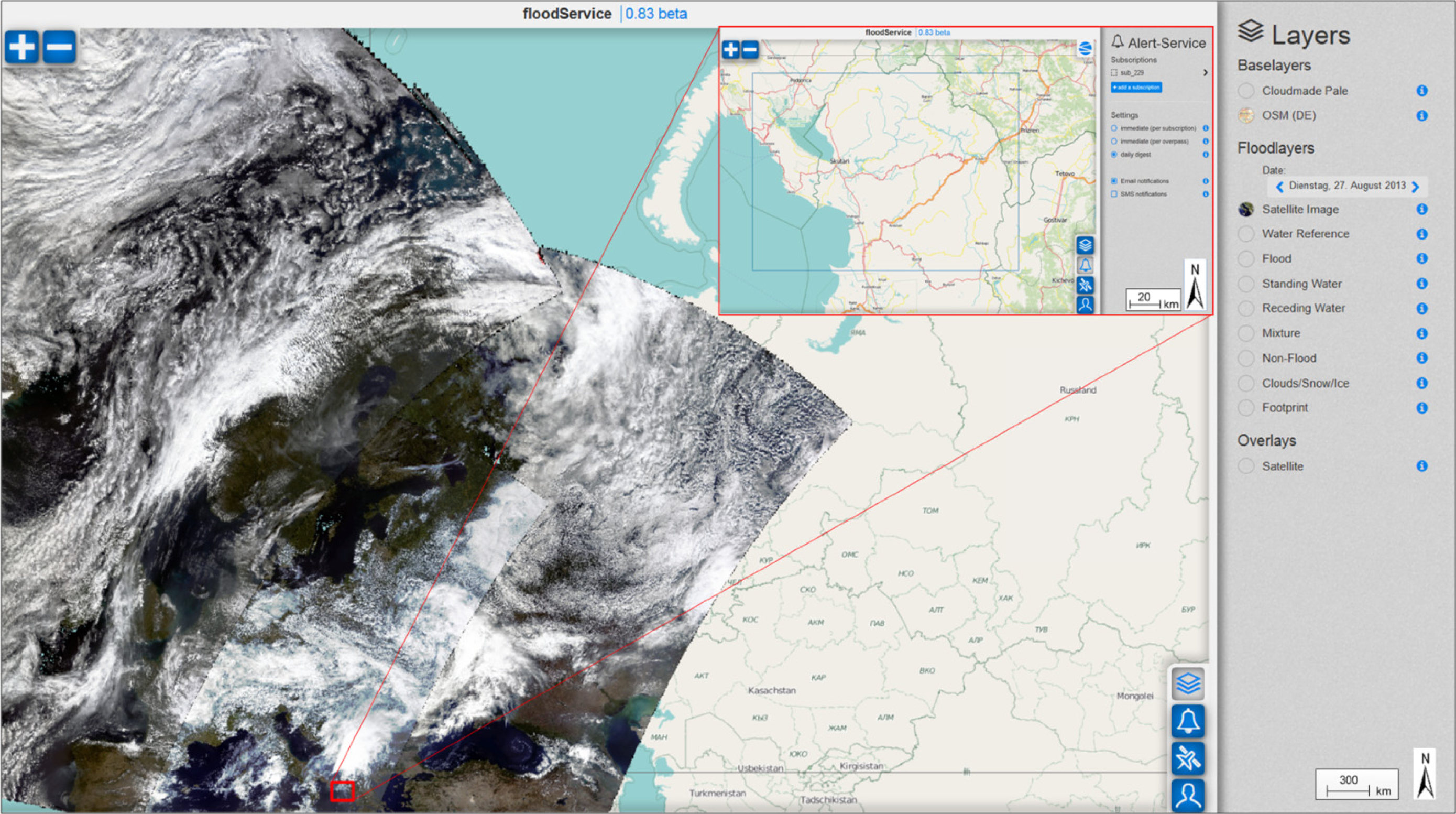Show info for Satellite Image layer

click(1422, 209)
